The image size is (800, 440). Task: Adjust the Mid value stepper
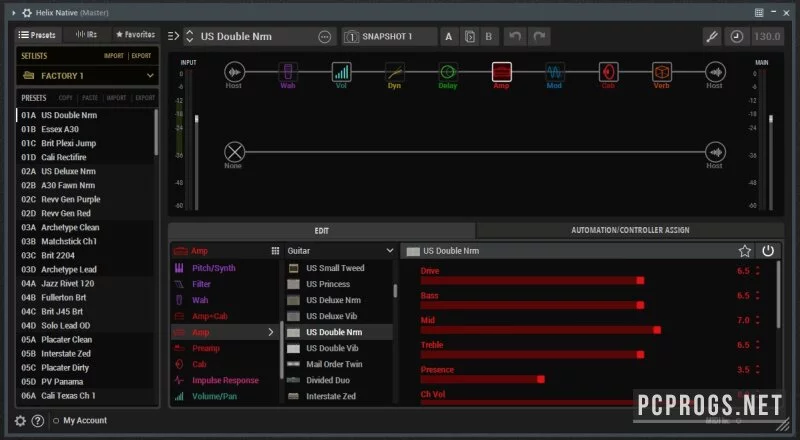758,320
